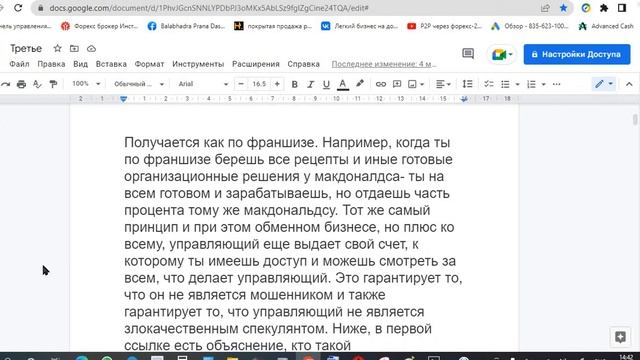Screen dimensions: 640x360
Task: Start a Google Meet call icon
Action: click(502, 54)
